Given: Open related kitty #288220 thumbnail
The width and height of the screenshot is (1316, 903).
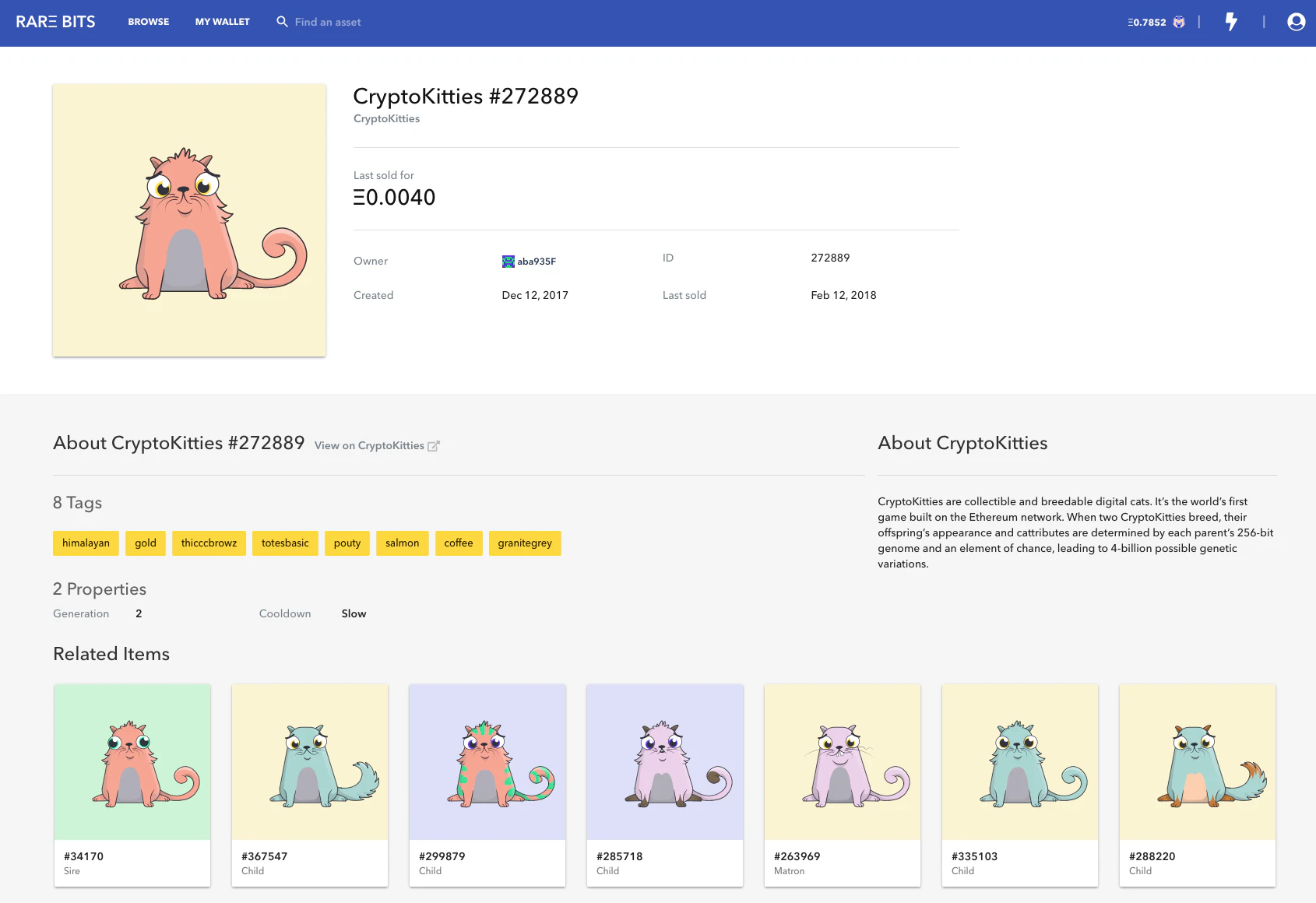Looking at the screenshot, I should (x=1198, y=762).
